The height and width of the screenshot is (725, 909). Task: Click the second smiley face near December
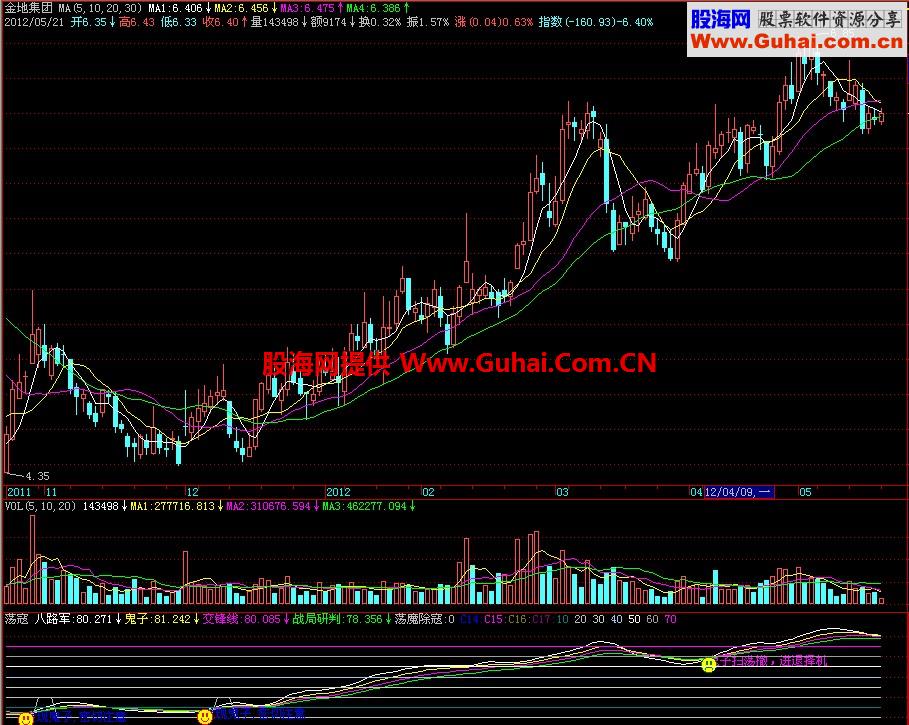[205, 717]
